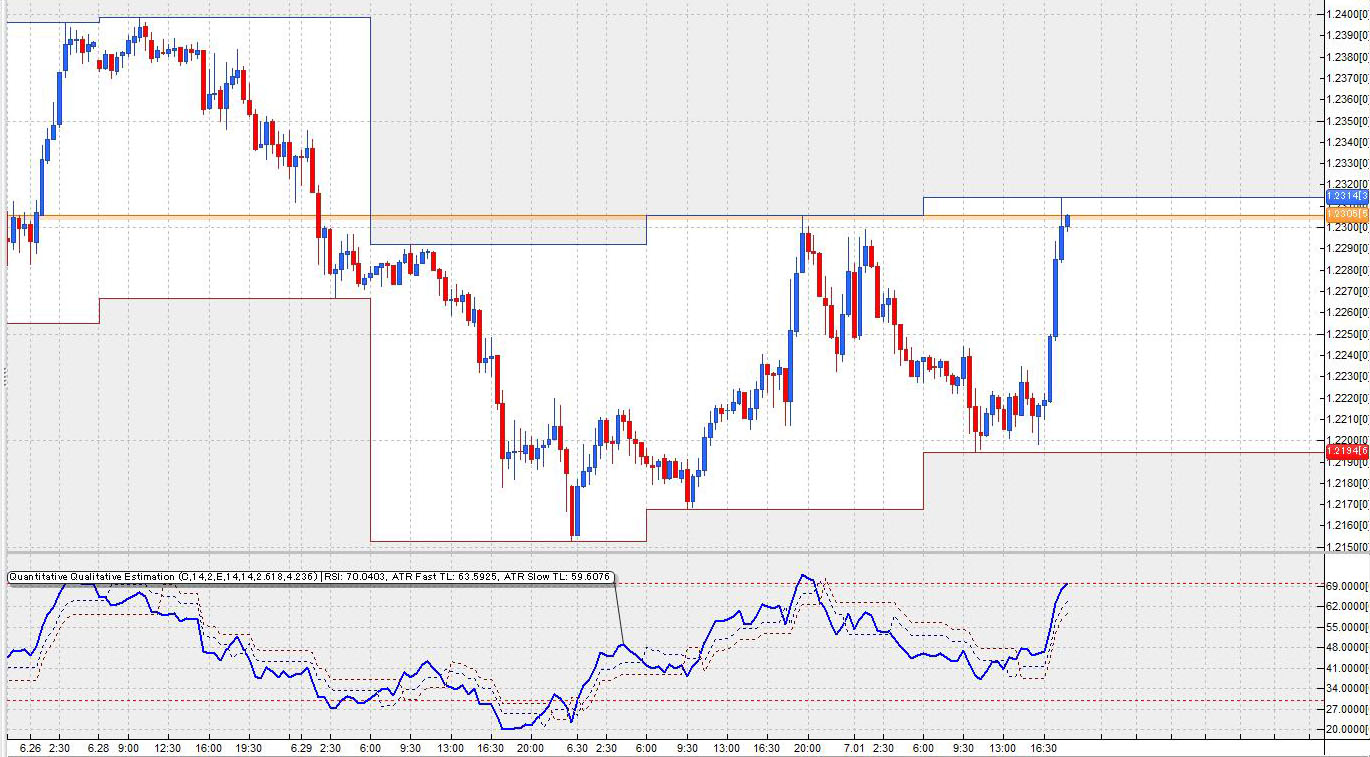
Task: Click the 6.28 date label on time axis
Action: [x=98, y=748]
